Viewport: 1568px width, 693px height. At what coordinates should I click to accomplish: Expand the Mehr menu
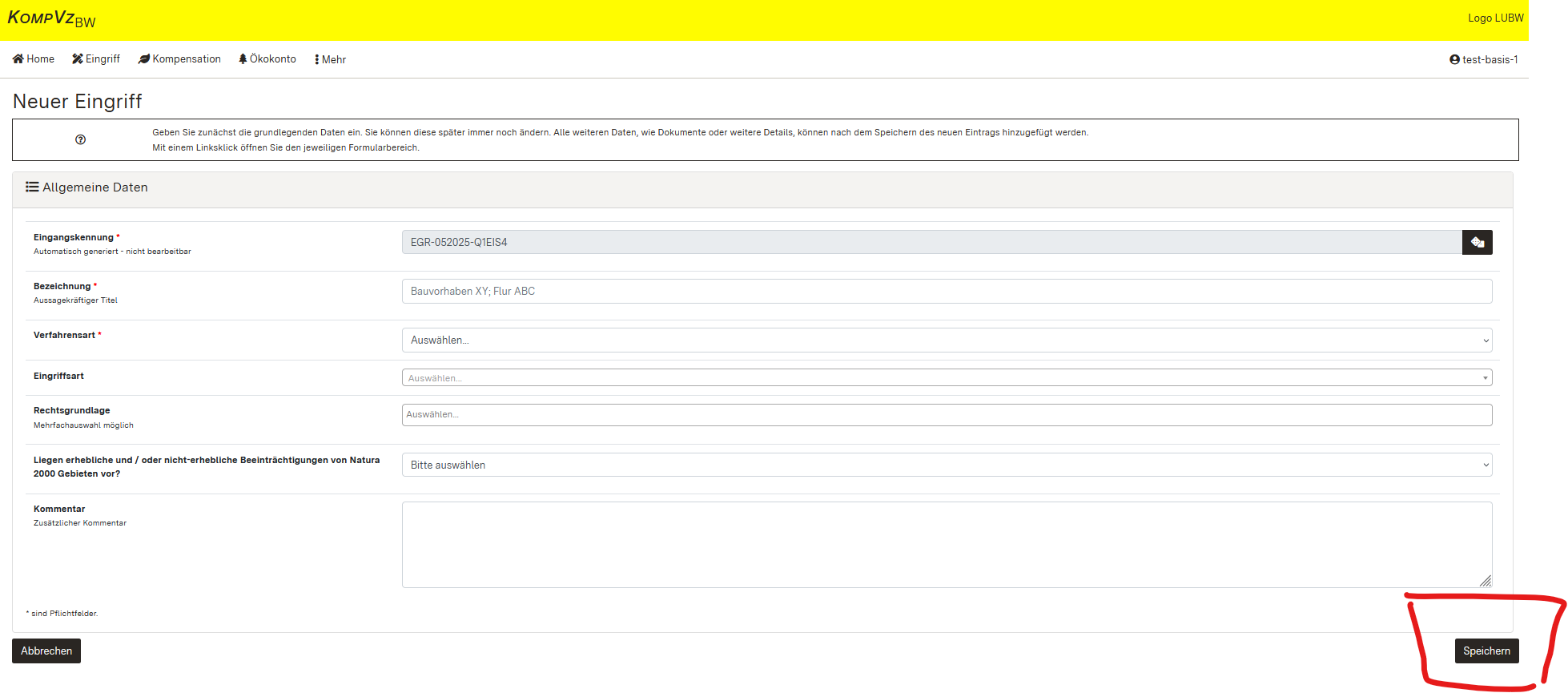coord(331,59)
